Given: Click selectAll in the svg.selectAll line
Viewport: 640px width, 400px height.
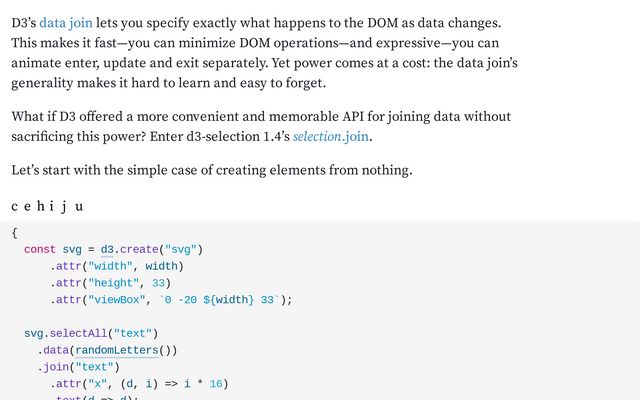Looking at the screenshot, I should [78, 333].
